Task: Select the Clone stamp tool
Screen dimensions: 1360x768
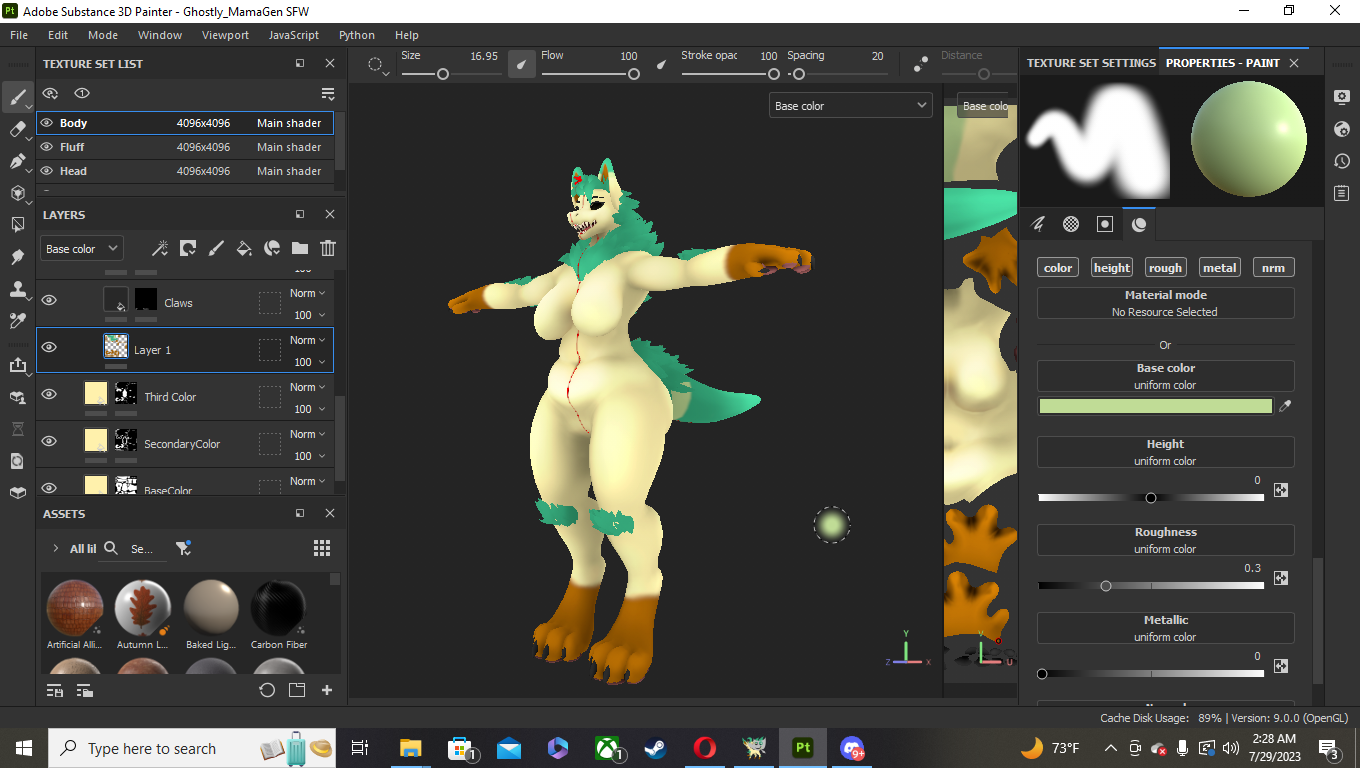Action: pos(17,289)
